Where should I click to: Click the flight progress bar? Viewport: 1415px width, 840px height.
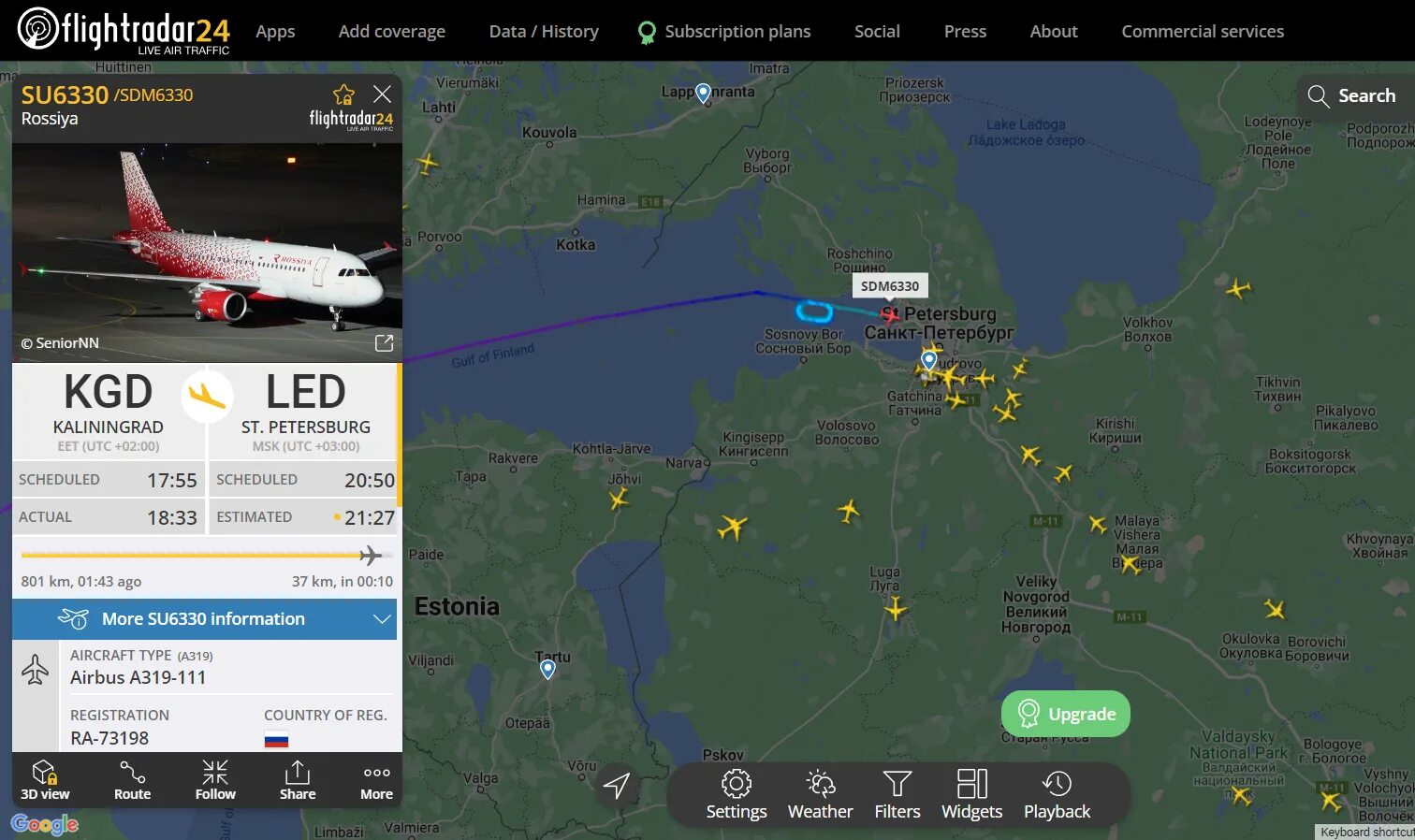pos(204,556)
